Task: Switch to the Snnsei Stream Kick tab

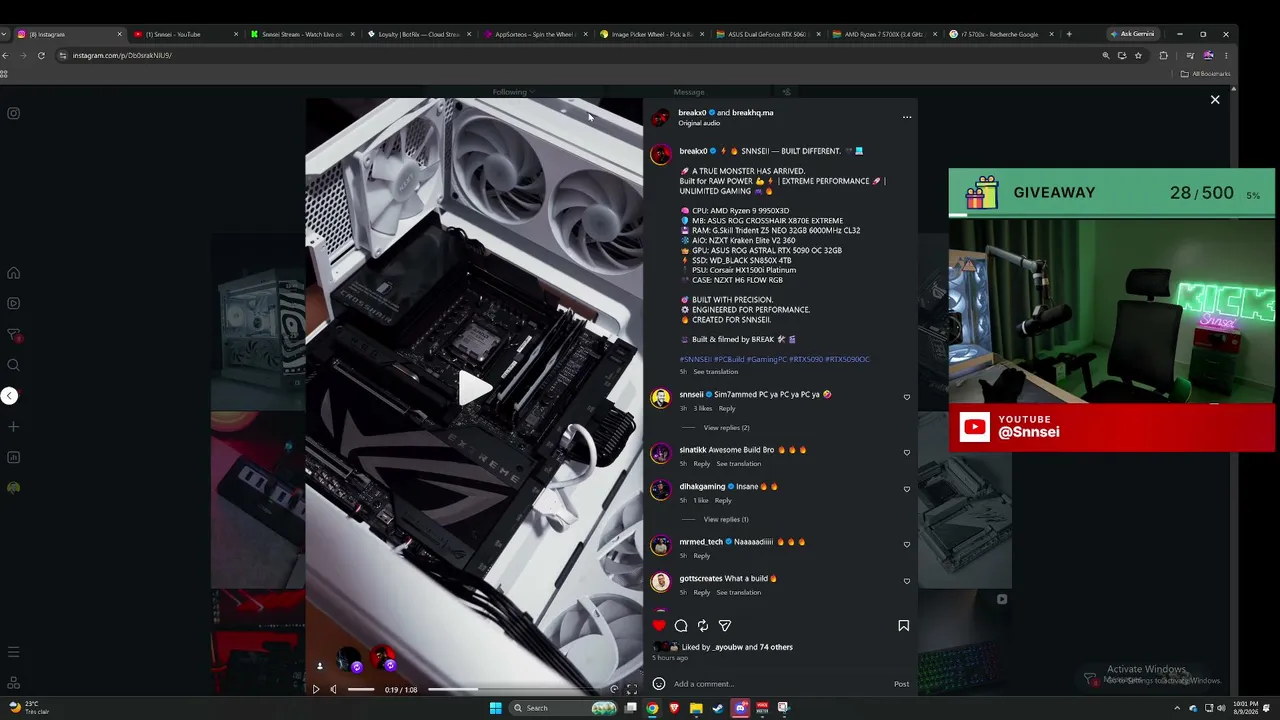Action: [x=302, y=34]
